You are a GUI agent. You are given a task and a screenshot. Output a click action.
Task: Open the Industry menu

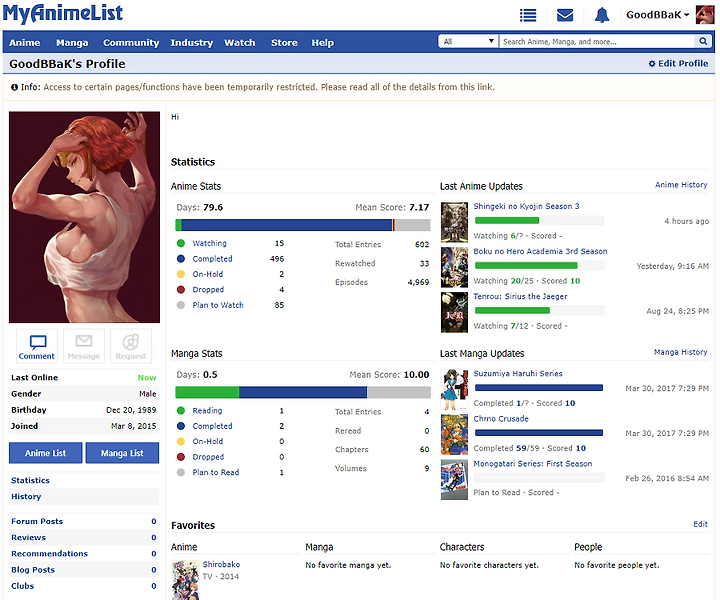click(191, 43)
